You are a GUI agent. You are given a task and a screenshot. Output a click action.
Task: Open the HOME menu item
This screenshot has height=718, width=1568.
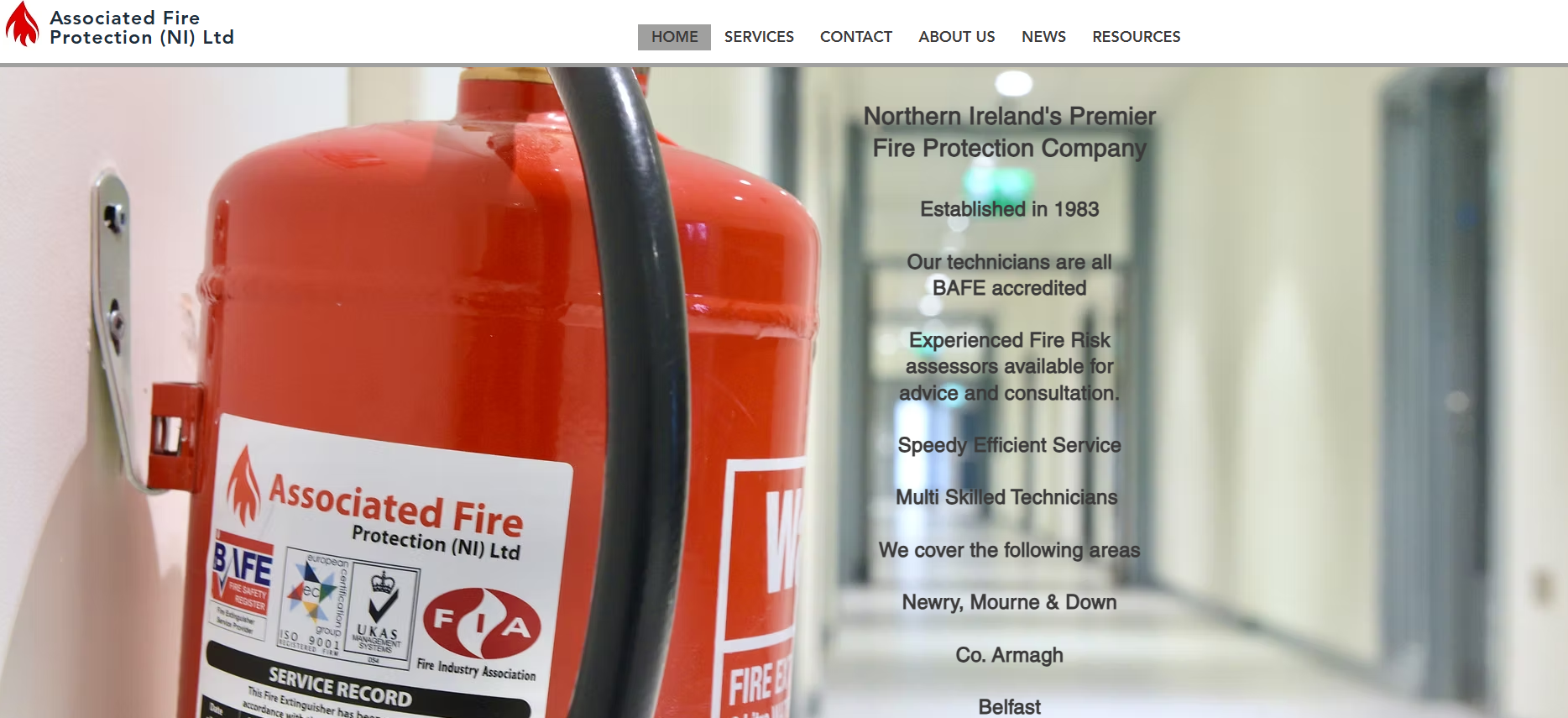tap(674, 37)
